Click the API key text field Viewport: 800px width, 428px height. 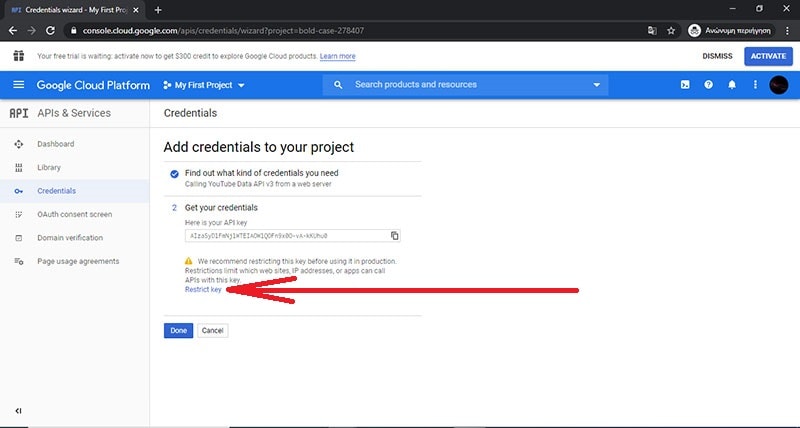[x=285, y=236]
